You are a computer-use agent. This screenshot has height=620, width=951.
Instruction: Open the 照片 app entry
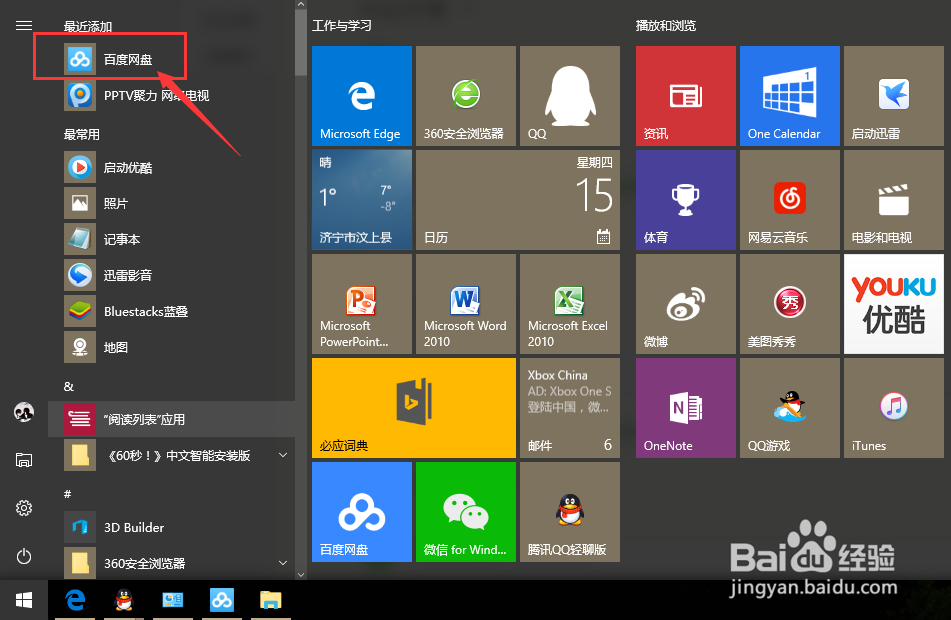click(x=172, y=203)
